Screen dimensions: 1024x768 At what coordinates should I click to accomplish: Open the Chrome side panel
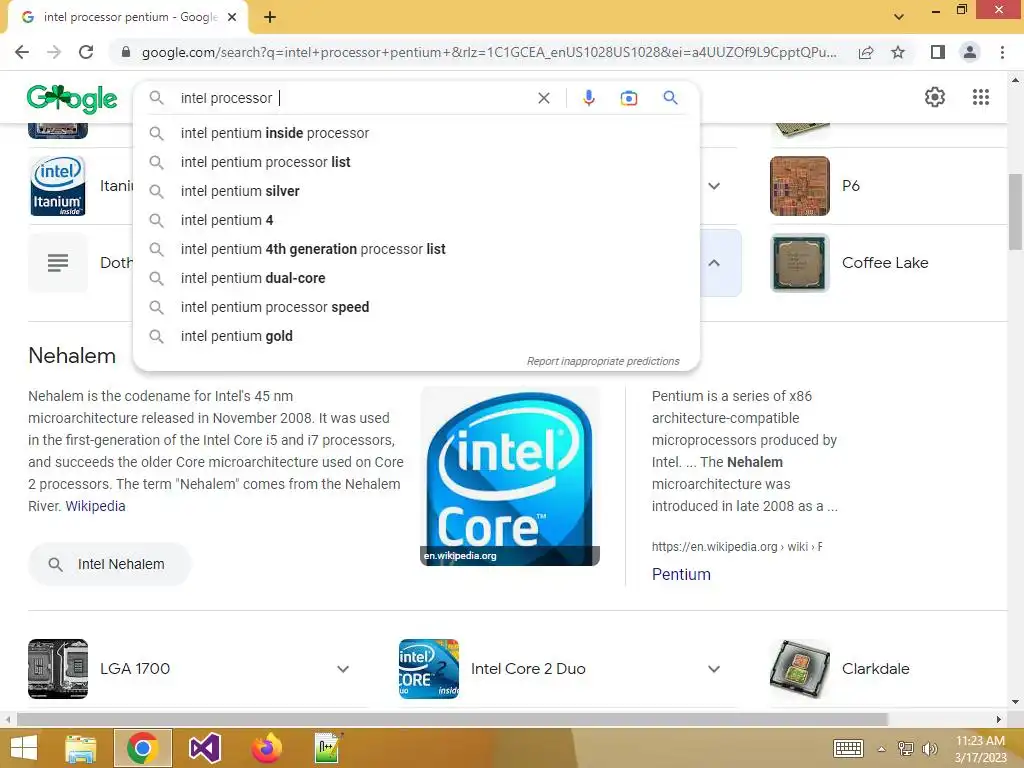(938, 52)
